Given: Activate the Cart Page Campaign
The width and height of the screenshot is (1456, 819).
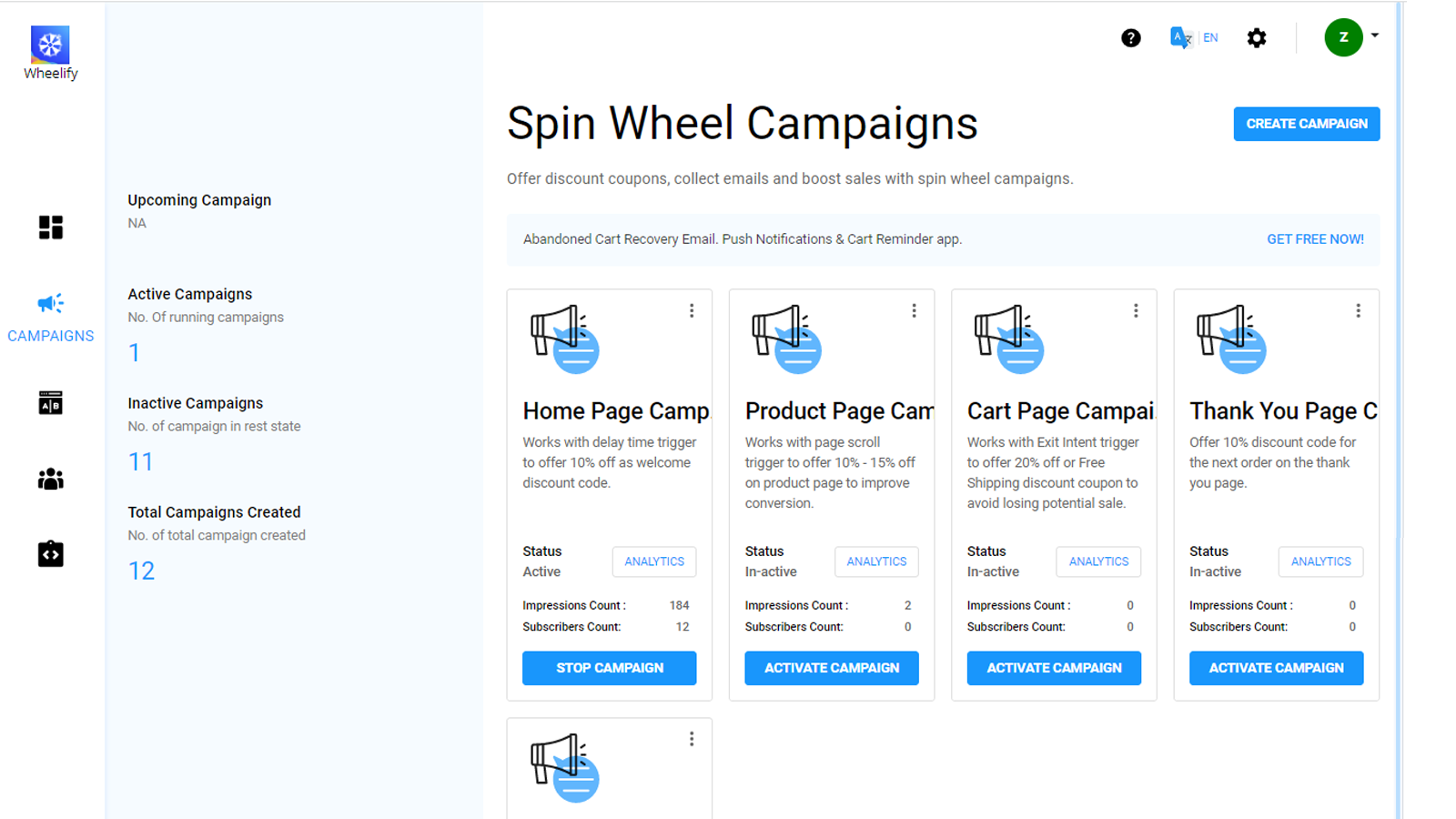Looking at the screenshot, I should click(1054, 667).
